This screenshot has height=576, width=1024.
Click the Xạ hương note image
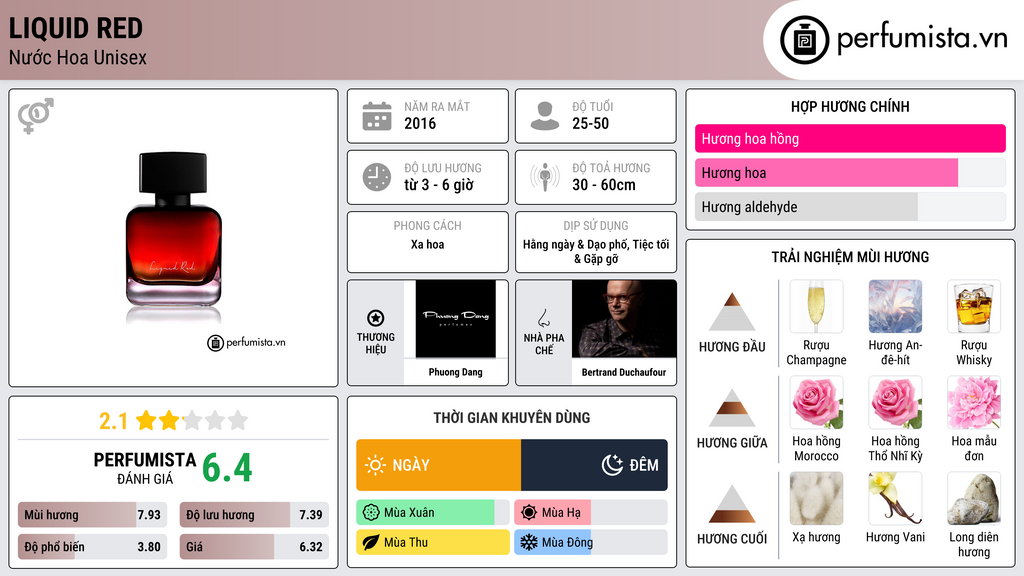click(816, 499)
